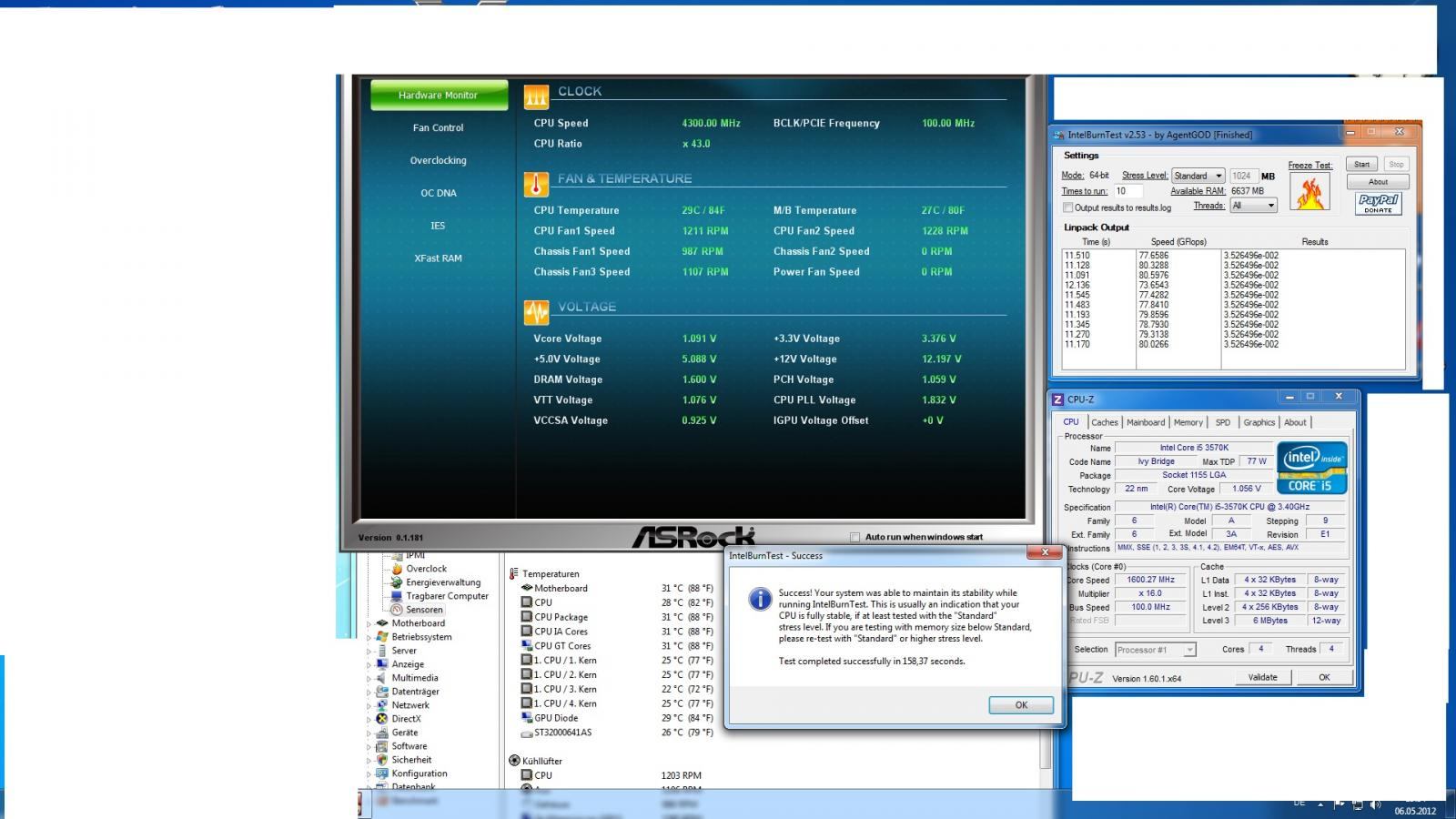This screenshot has height=819, width=1456.
Task: Click the Energieverwaltung icon in the tree
Action: coord(397,582)
